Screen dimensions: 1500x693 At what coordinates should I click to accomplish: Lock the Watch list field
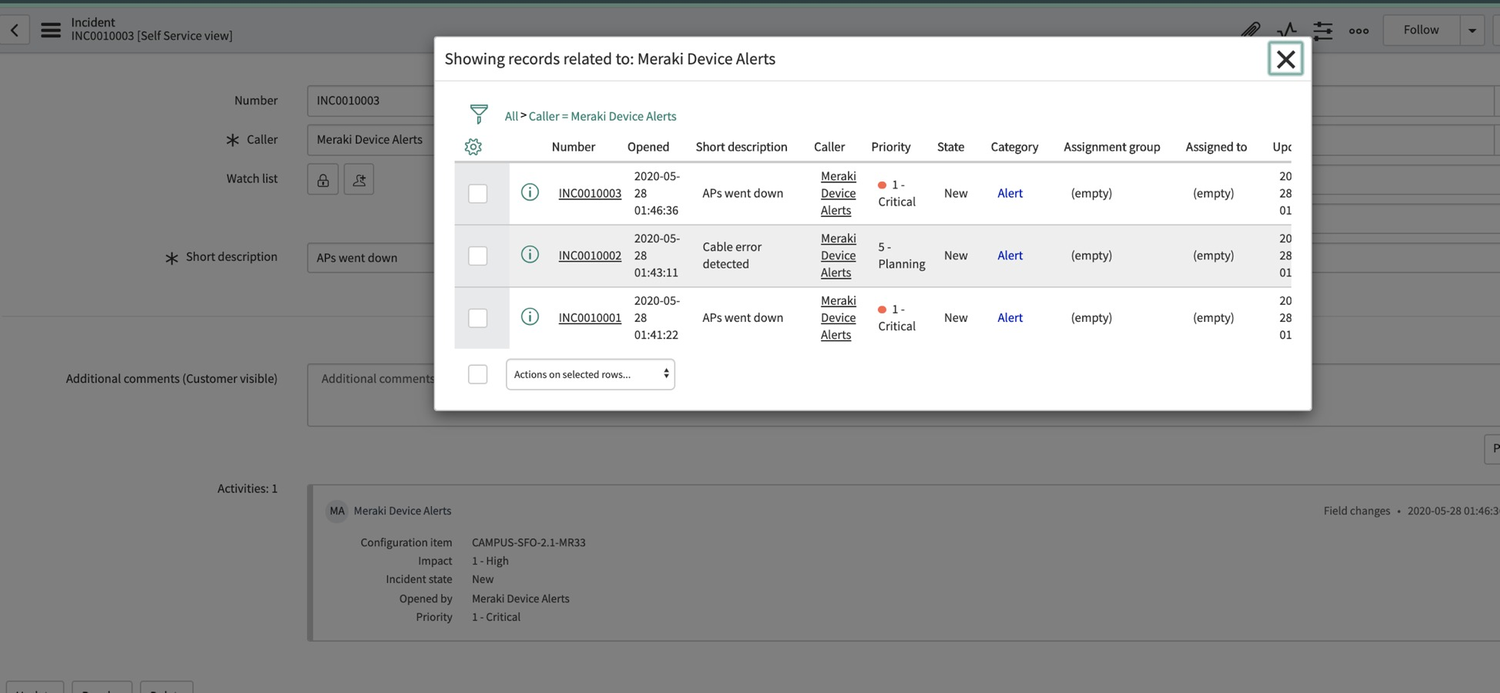point(322,178)
